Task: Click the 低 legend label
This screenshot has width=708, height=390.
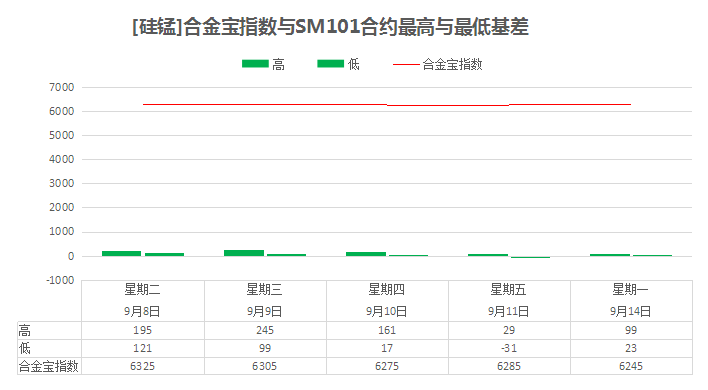Action: pyautogui.click(x=354, y=65)
